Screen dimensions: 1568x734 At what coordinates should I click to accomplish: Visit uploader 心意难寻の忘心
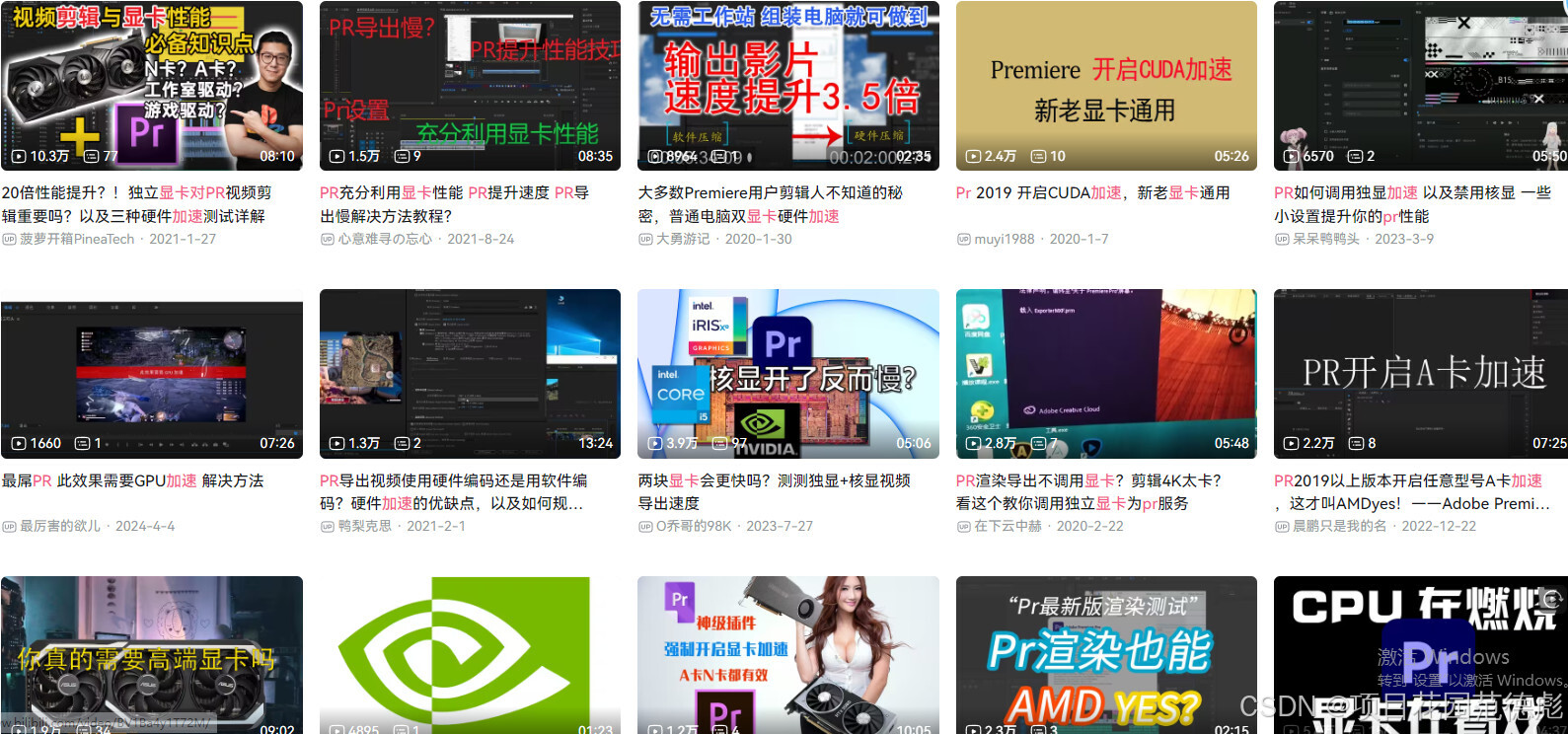coord(385,240)
